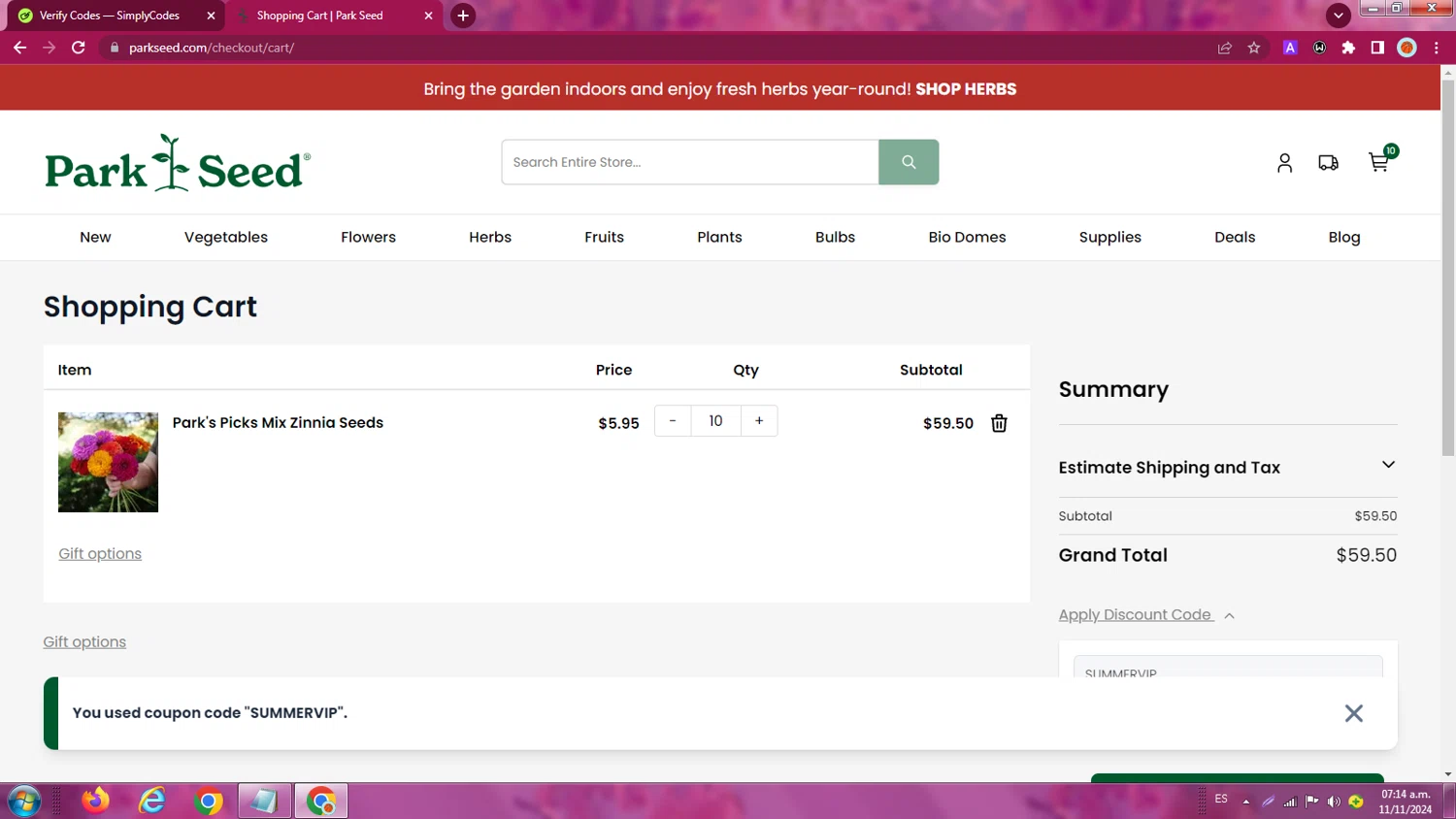
Task: Click the Park Seed logo
Action: [x=178, y=163]
